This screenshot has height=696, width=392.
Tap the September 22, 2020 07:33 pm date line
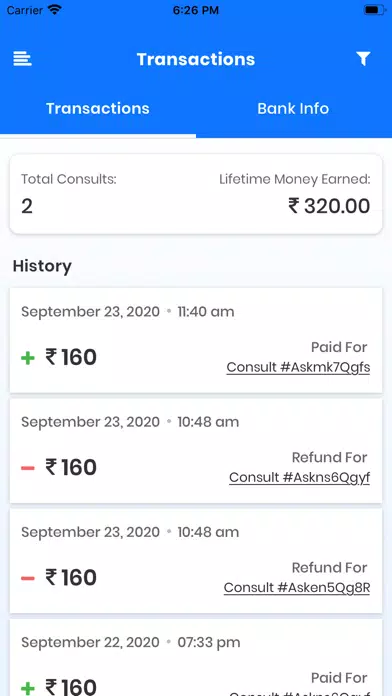point(131,642)
